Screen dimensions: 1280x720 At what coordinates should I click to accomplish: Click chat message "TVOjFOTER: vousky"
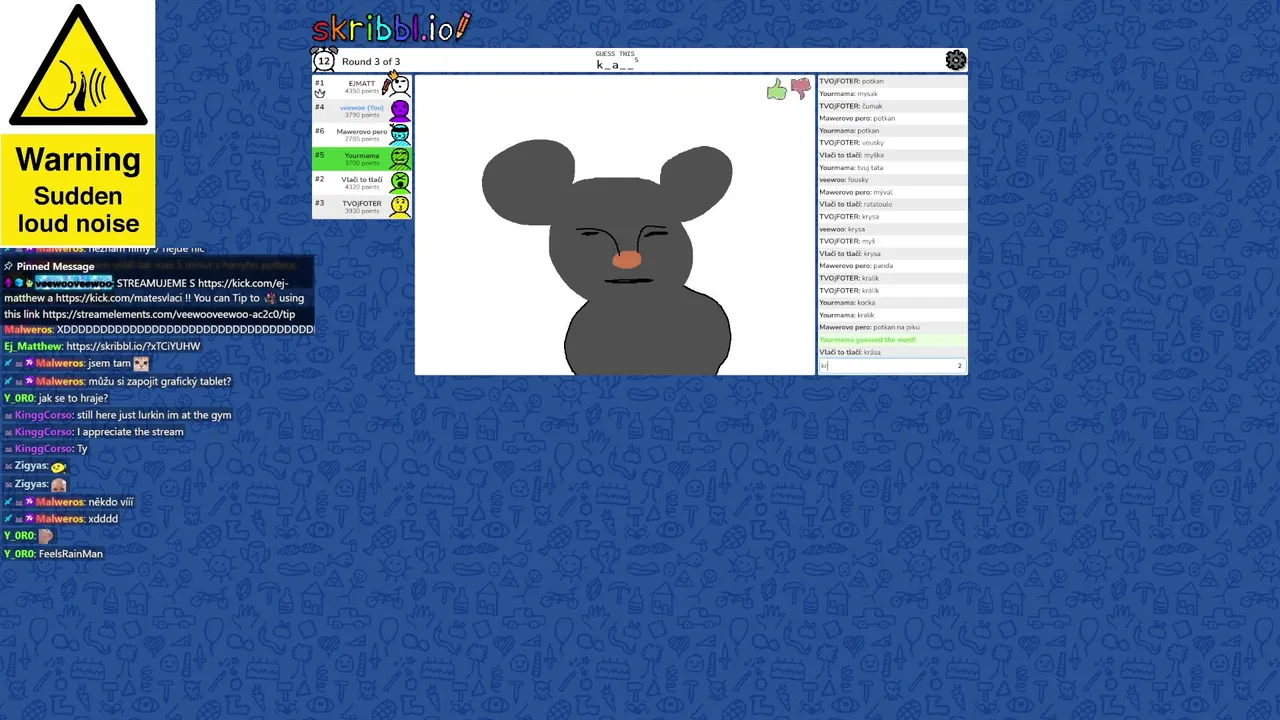[892, 143]
